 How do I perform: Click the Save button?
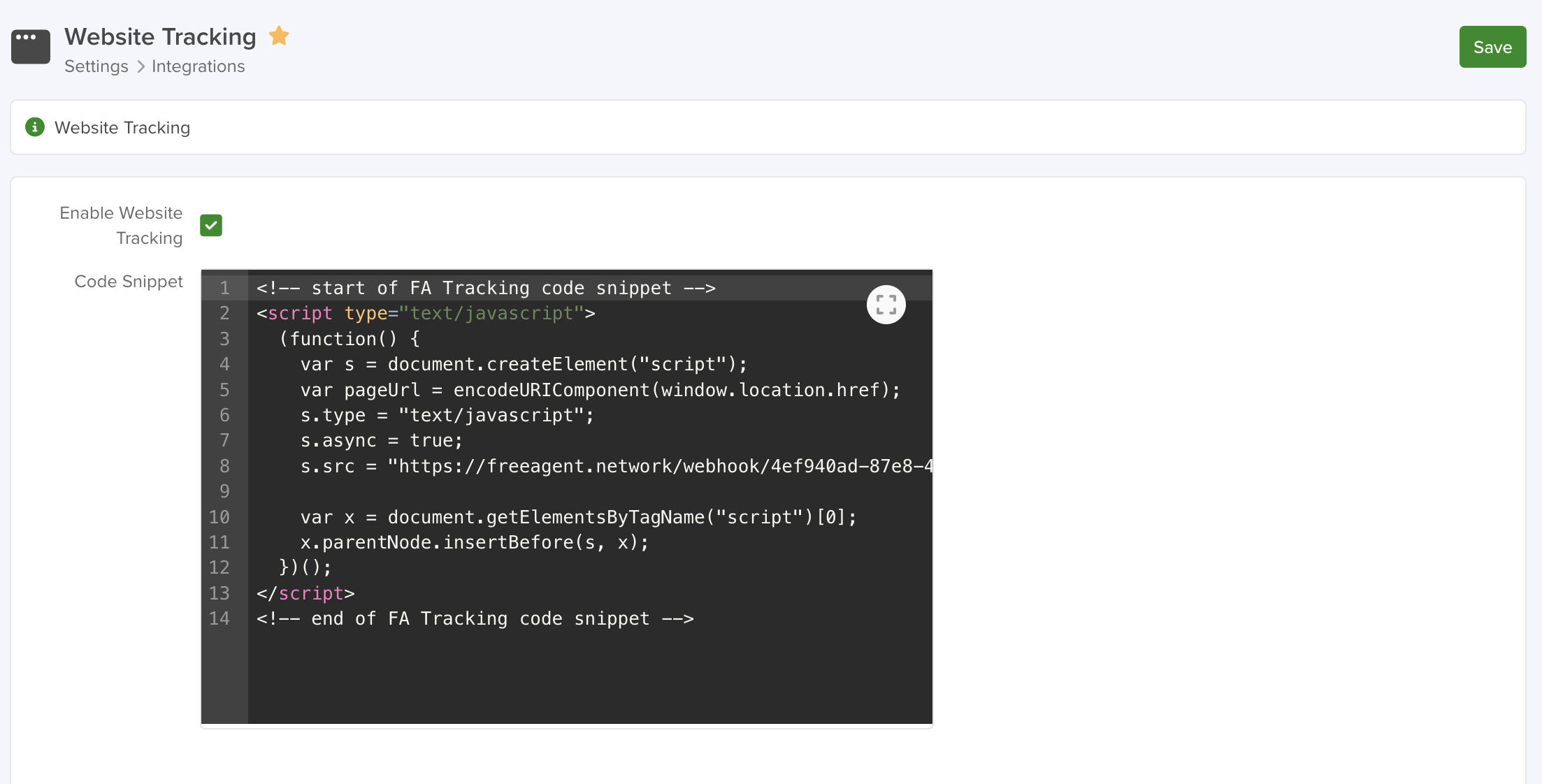[x=1492, y=47]
